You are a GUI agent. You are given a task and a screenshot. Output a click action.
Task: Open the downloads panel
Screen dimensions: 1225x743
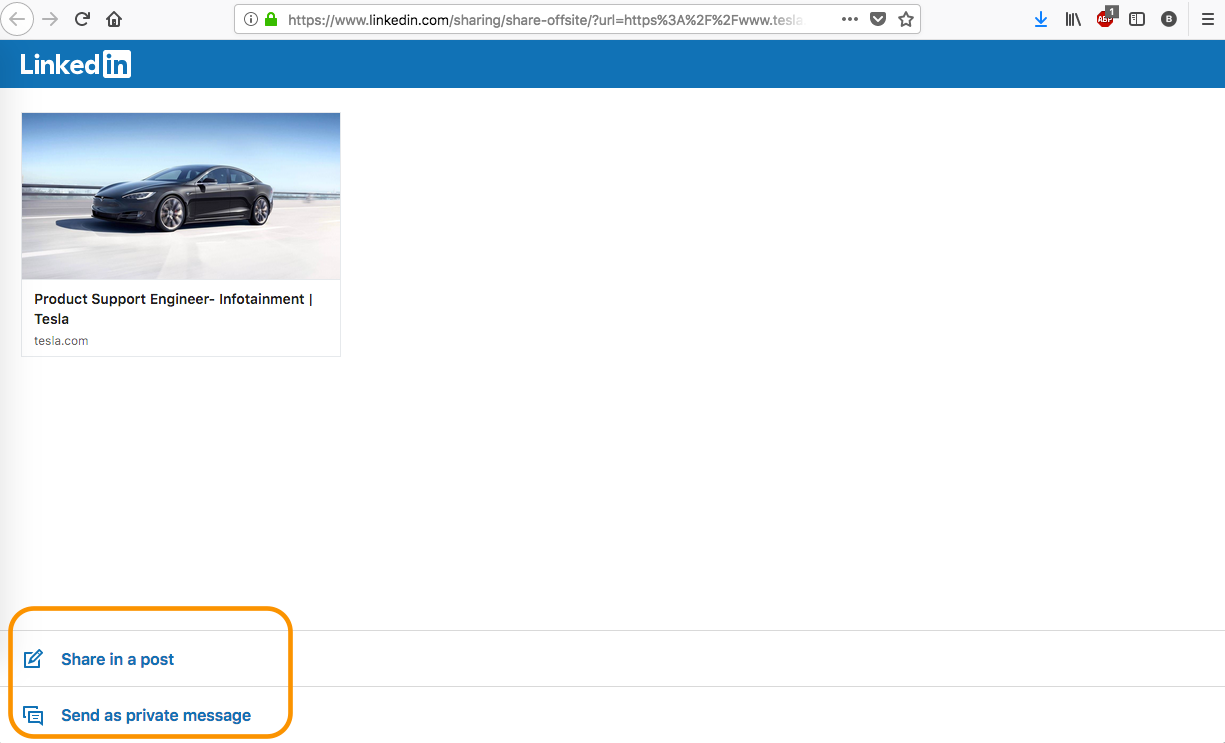1041,19
